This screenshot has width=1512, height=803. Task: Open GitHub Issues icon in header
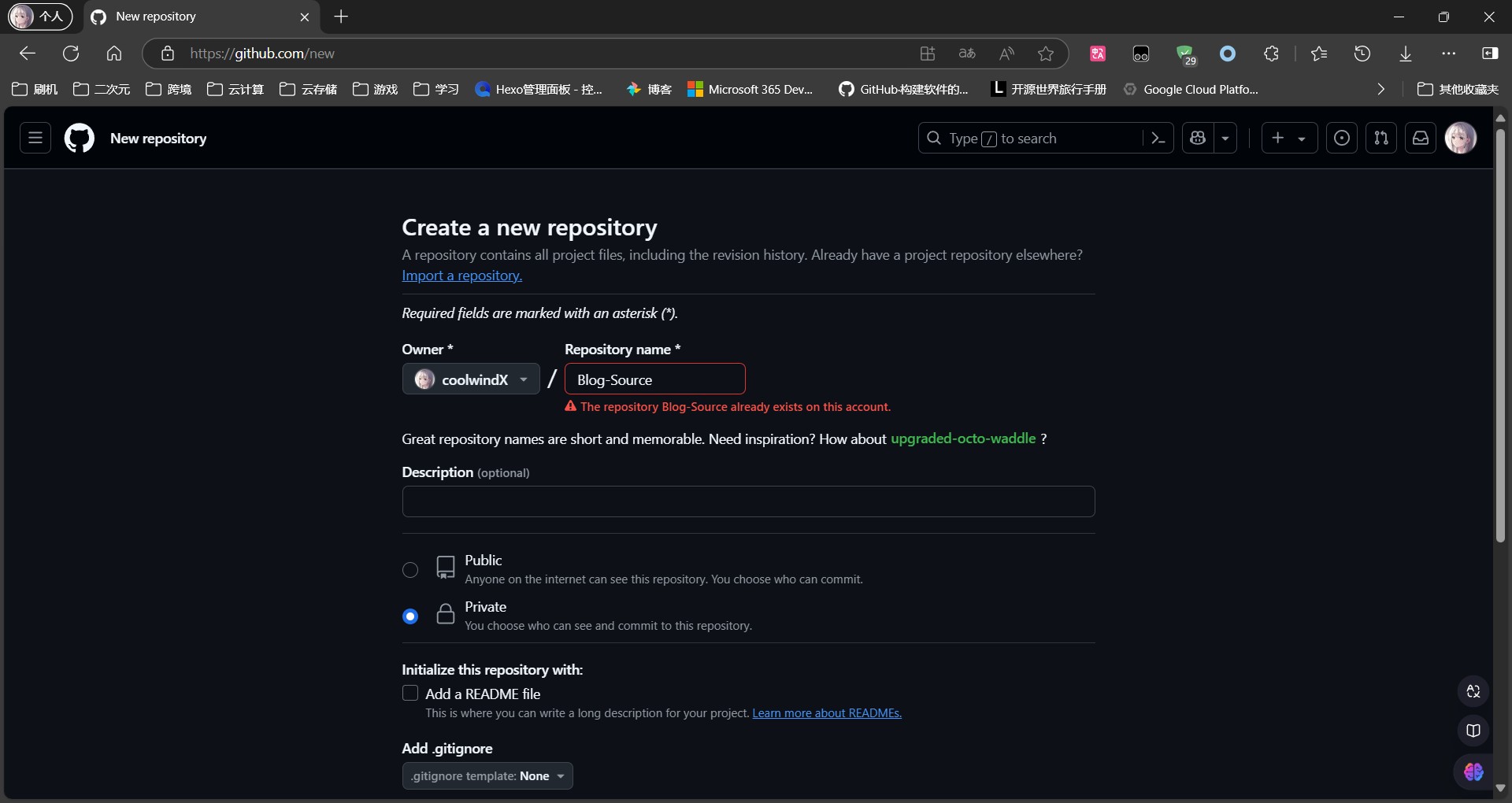(1342, 138)
